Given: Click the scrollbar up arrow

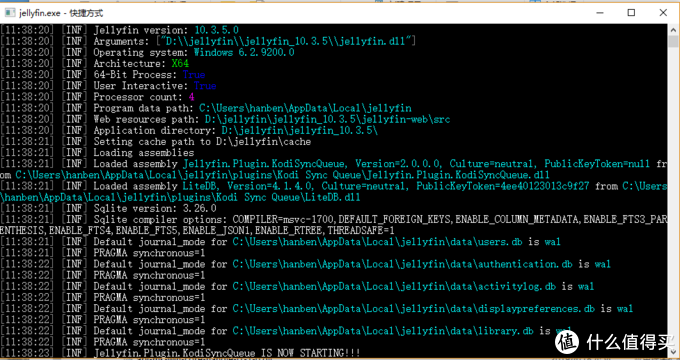Looking at the screenshot, I should pos(673,29).
